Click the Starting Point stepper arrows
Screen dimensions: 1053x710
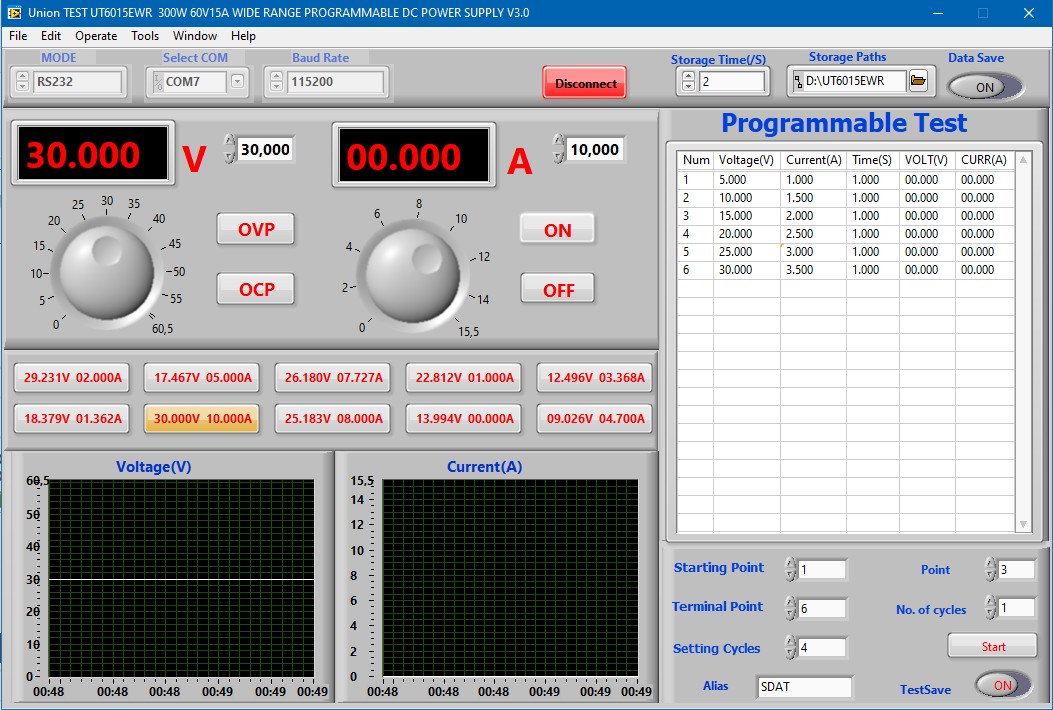(791, 569)
